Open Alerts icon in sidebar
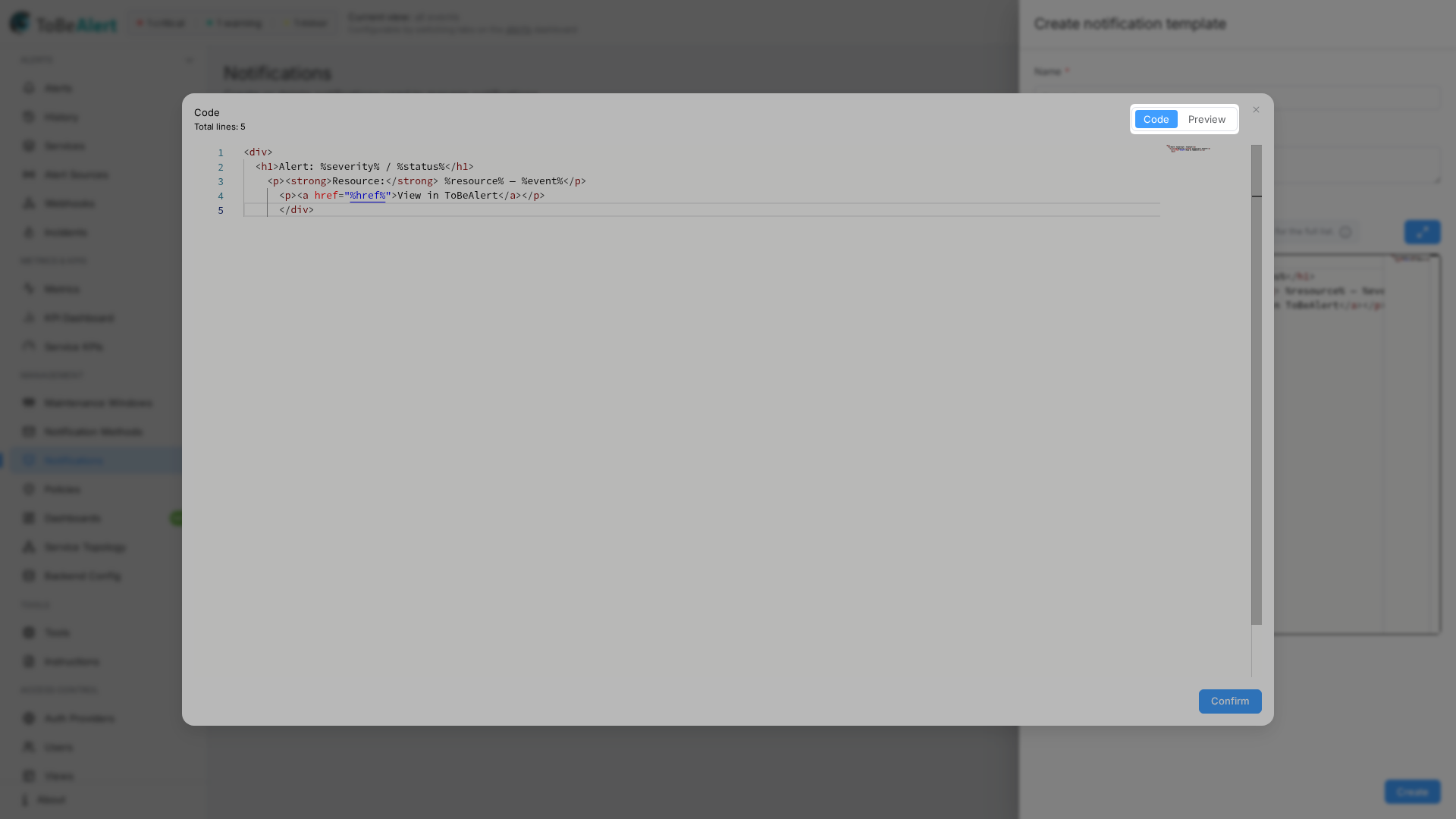This screenshot has width=1456, height=819. pyautogui.click(x=29, y=88)
